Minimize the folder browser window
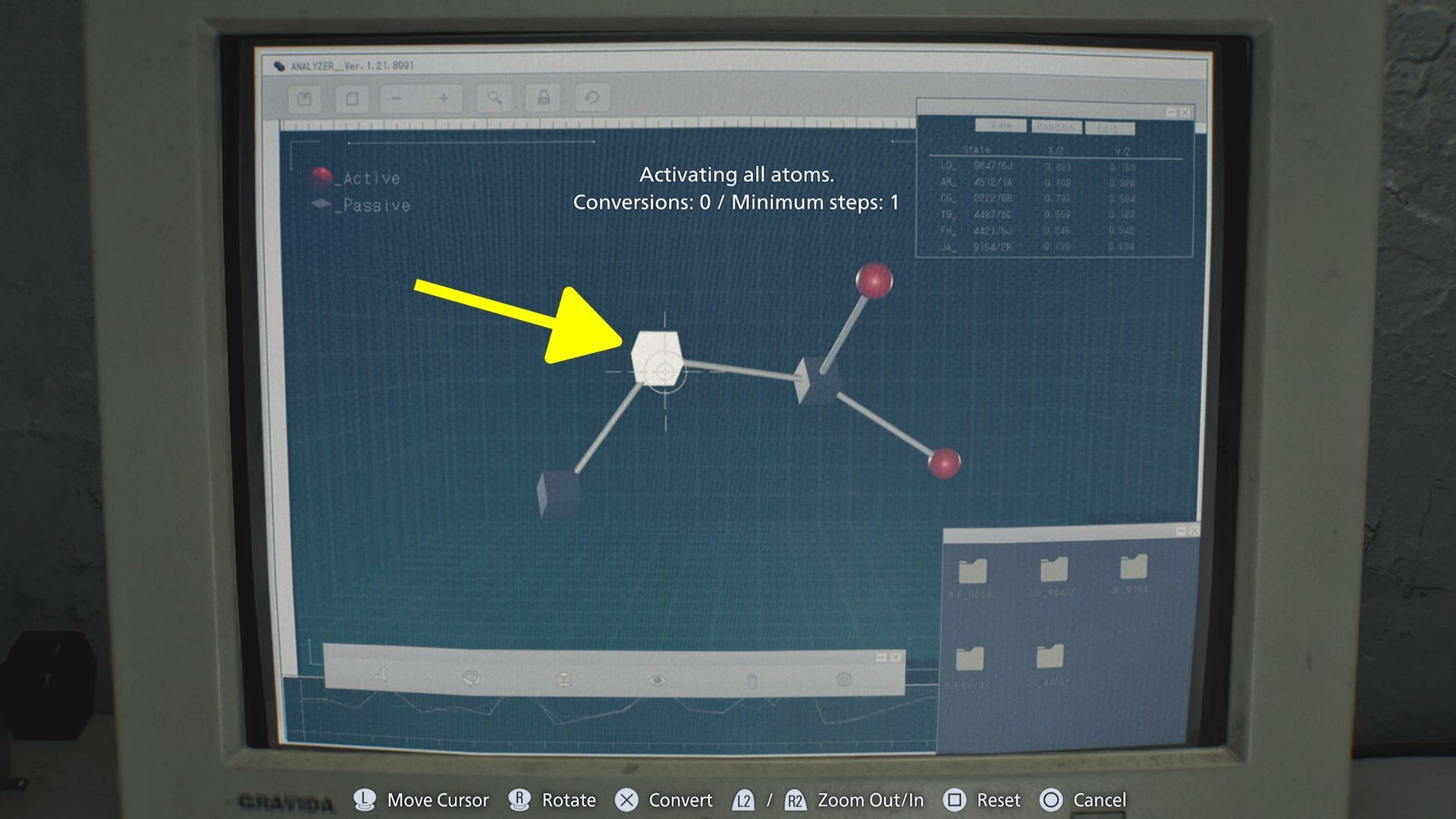Viewport: 1456px width, 819px height. coord(1181,531)
